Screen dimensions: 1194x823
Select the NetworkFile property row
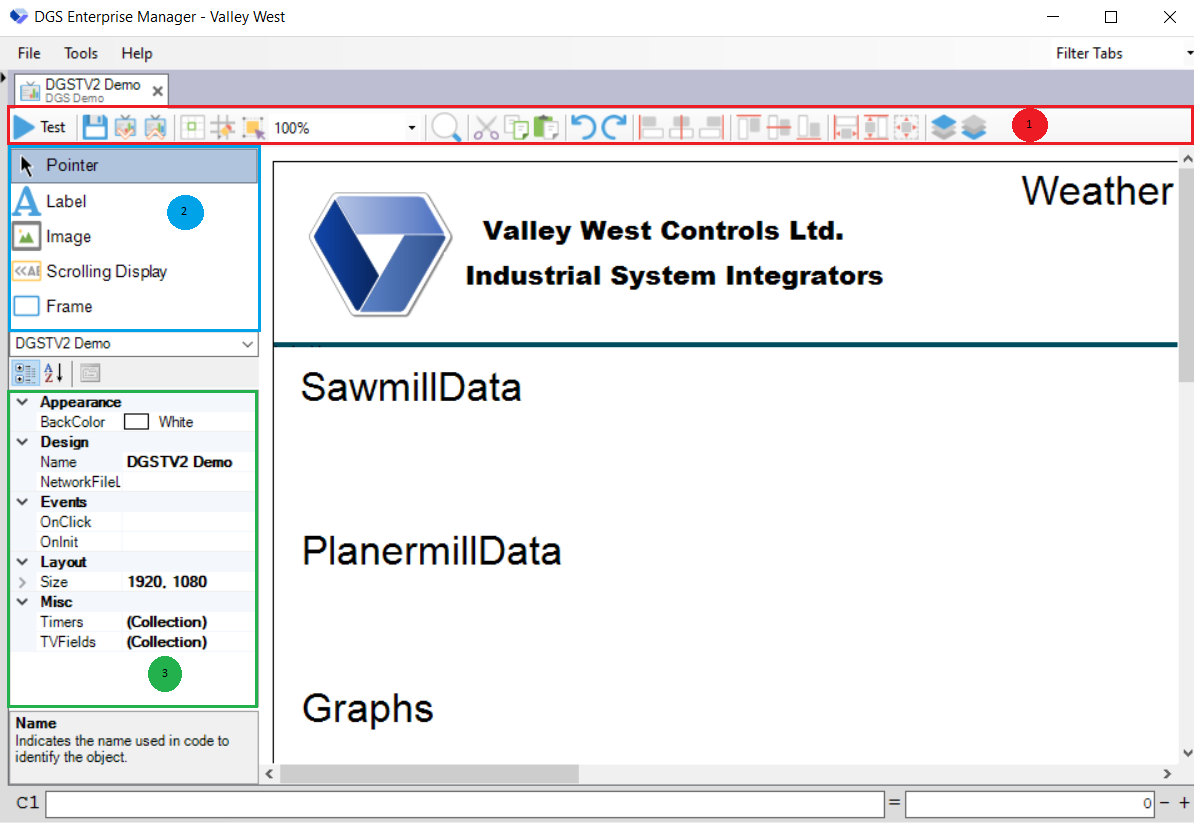(x=133, y=482)
